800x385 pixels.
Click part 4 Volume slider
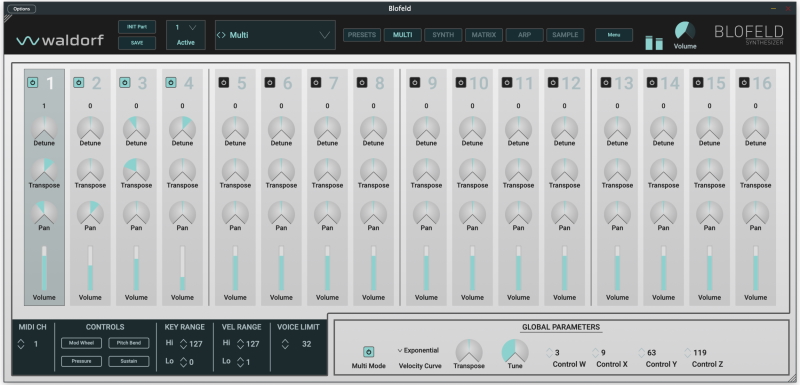(182, 268)
